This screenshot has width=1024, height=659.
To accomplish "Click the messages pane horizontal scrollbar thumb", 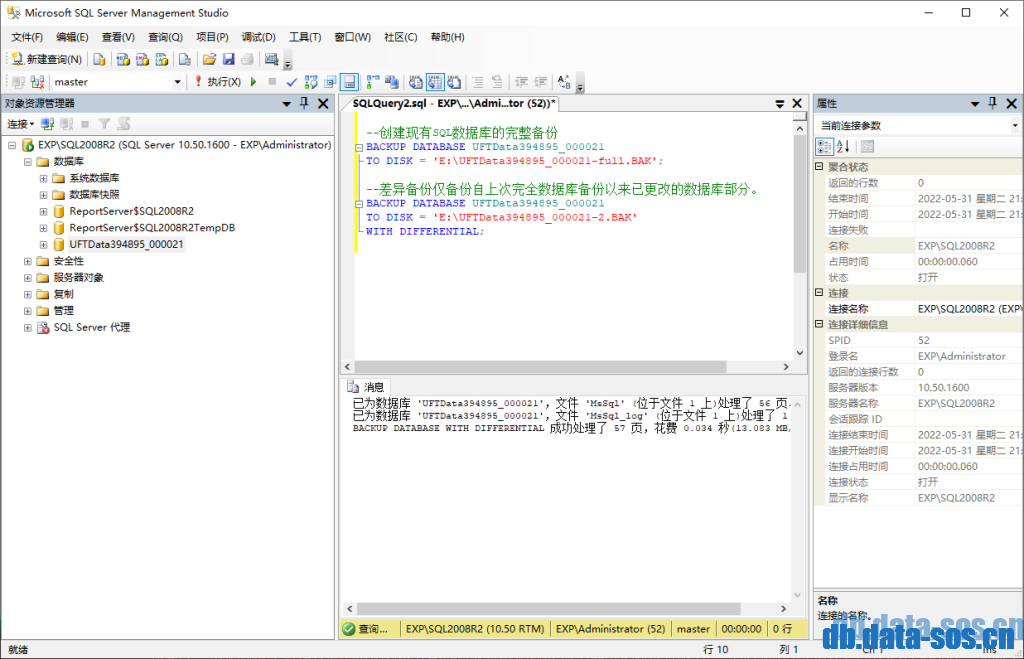I will pyautogui.click(x=549, y=609).
